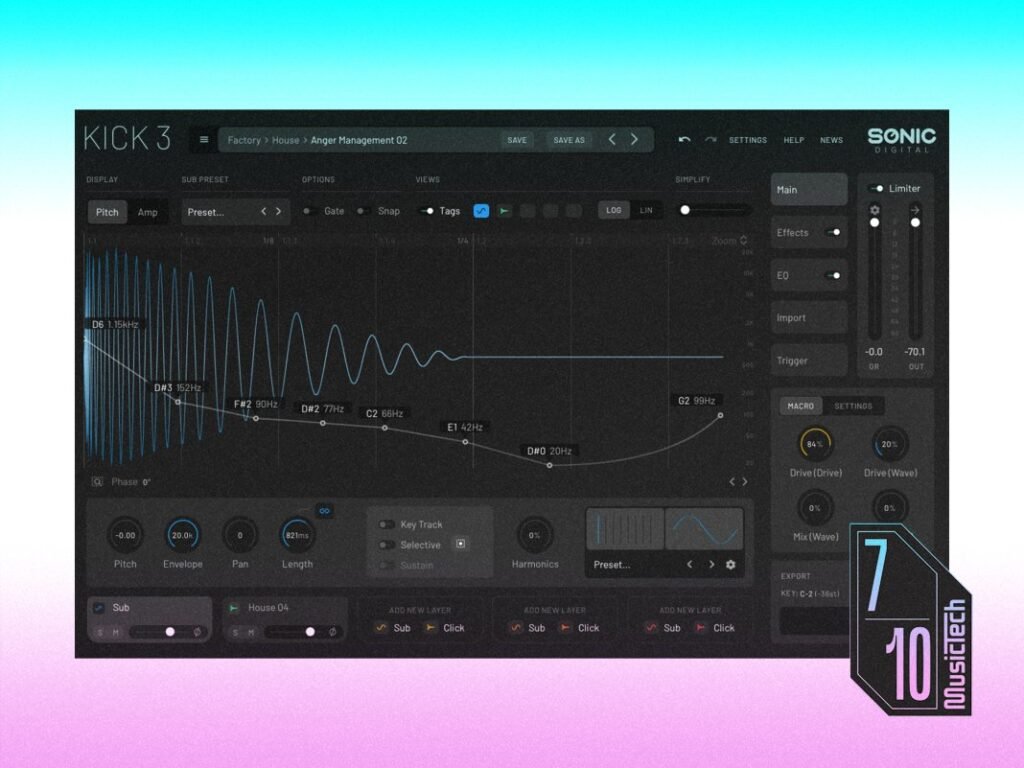1024x768 pixels.
Task: Invert phase on the Sub layer
Action: coord(197,632)
